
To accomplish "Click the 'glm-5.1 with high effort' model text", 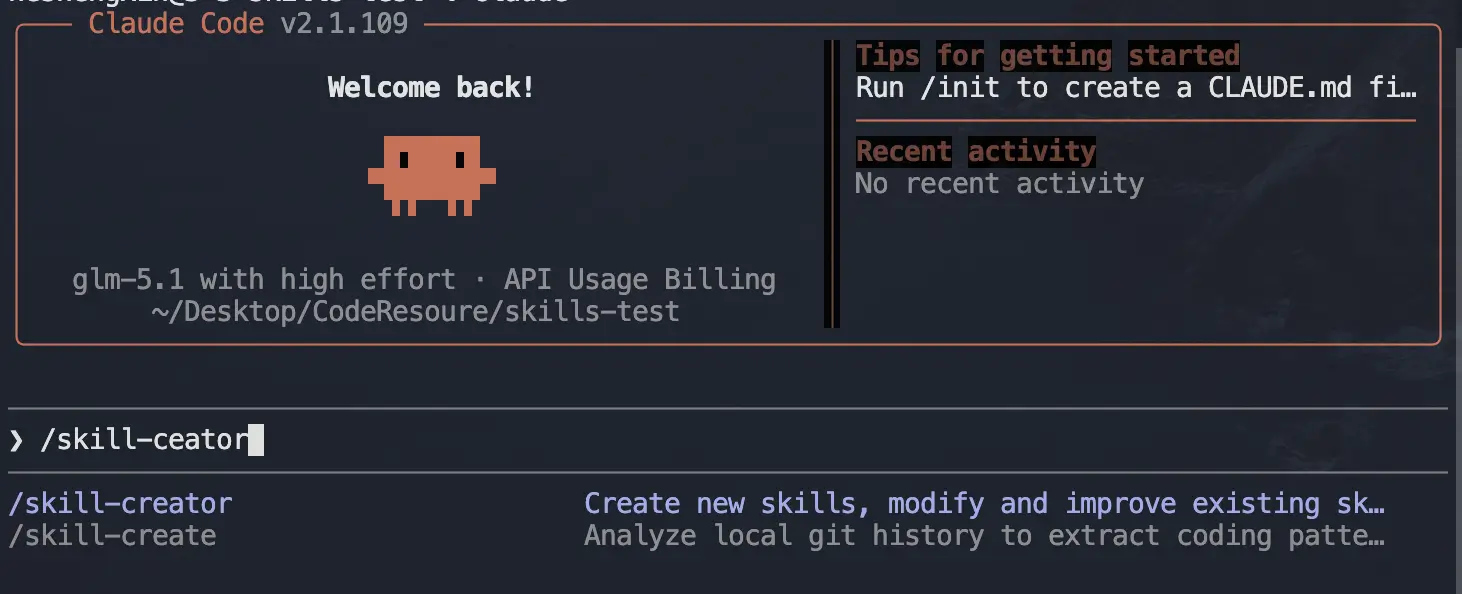I will 263,279.
